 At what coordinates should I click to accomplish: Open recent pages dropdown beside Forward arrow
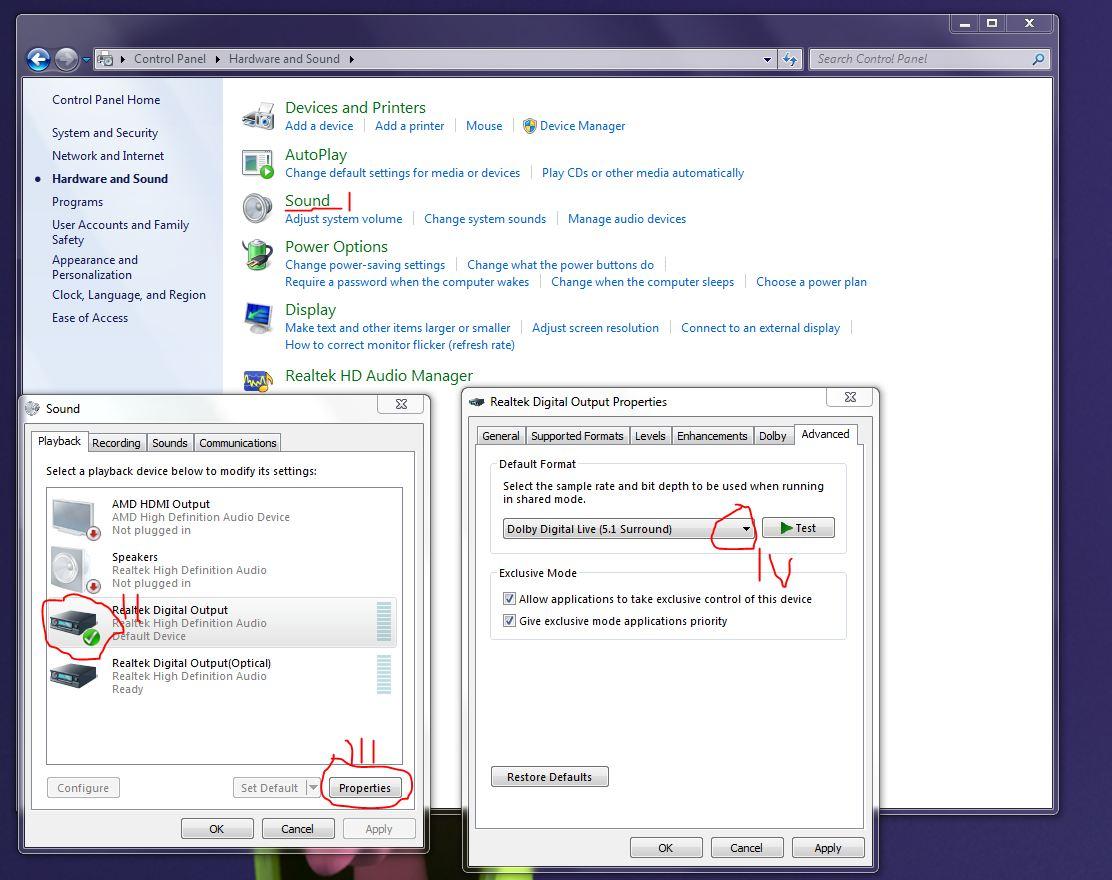(x=86, y=60)
